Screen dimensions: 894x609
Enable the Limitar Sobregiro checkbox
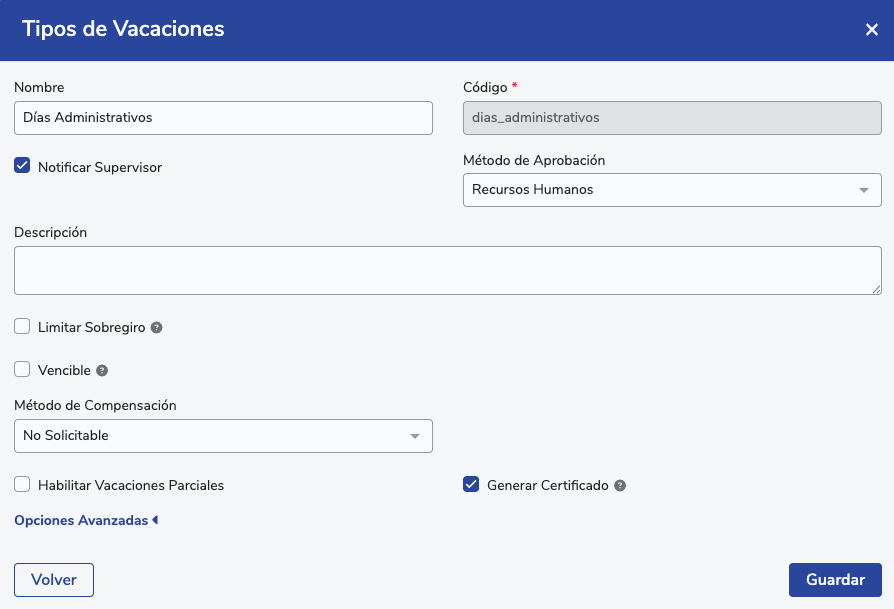click(x=22, y=327)
